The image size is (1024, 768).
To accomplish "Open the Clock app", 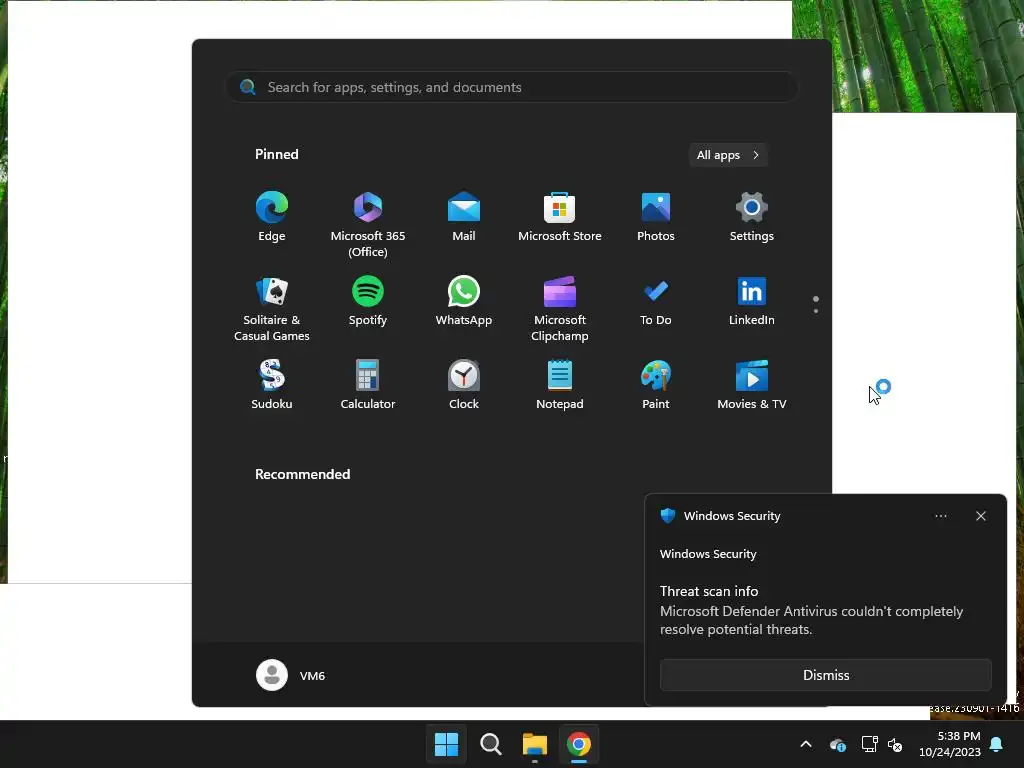I will [x=464, y=385].
